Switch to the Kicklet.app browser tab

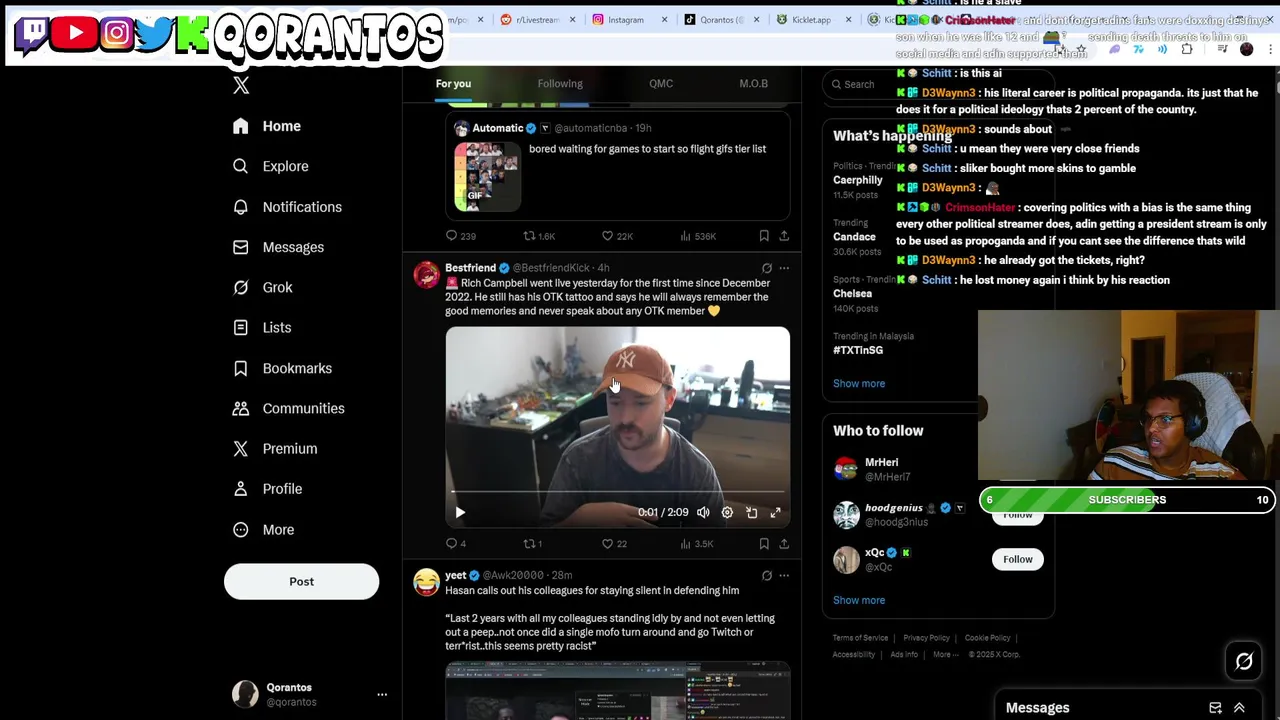tap(810, 19)
